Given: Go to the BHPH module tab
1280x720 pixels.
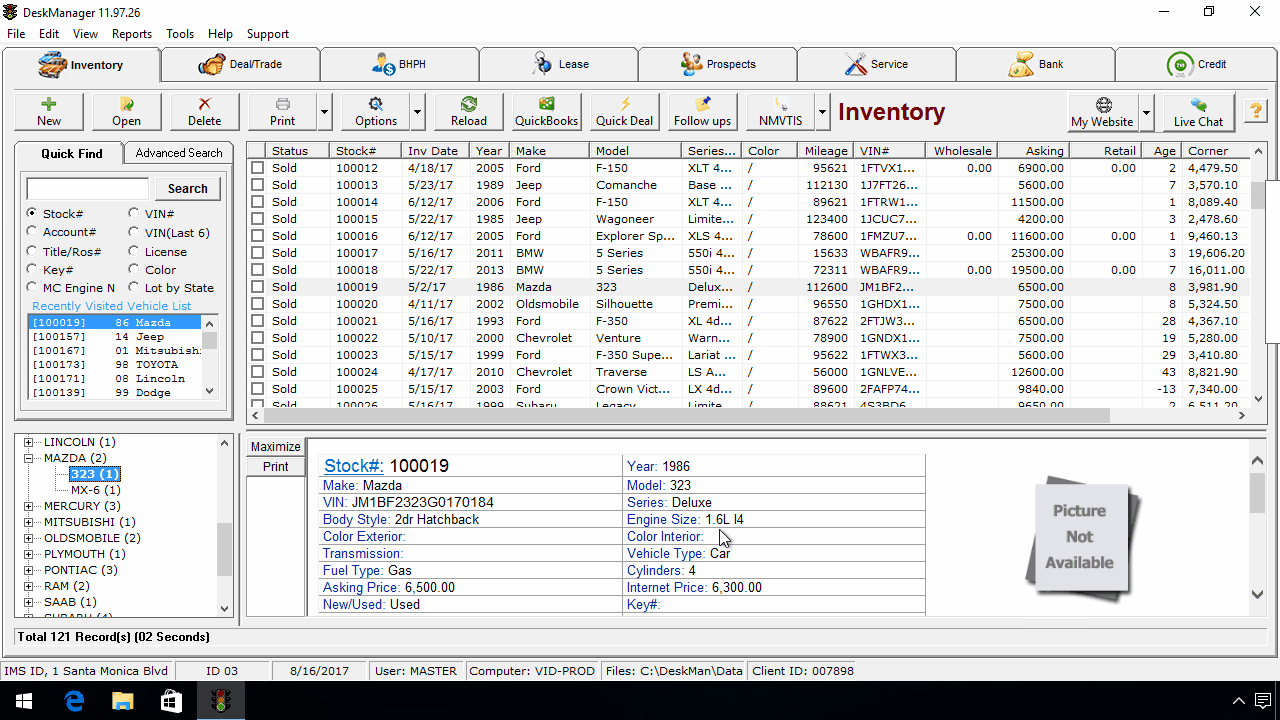Looking at the screenshot, I should pos(399,64).
